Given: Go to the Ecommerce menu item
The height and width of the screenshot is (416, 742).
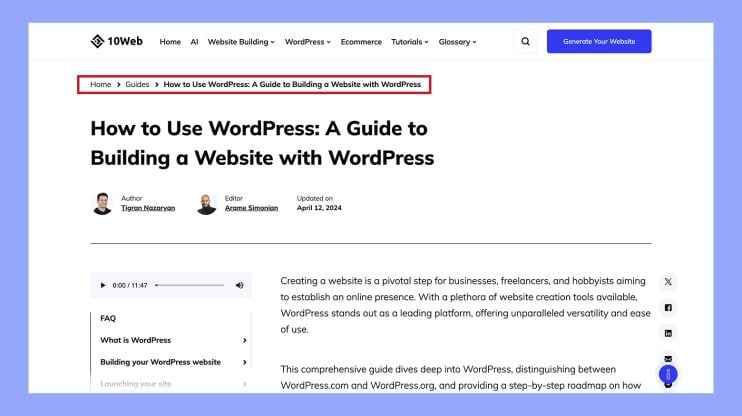Looking at the screenshot, I should coord(361,42).
